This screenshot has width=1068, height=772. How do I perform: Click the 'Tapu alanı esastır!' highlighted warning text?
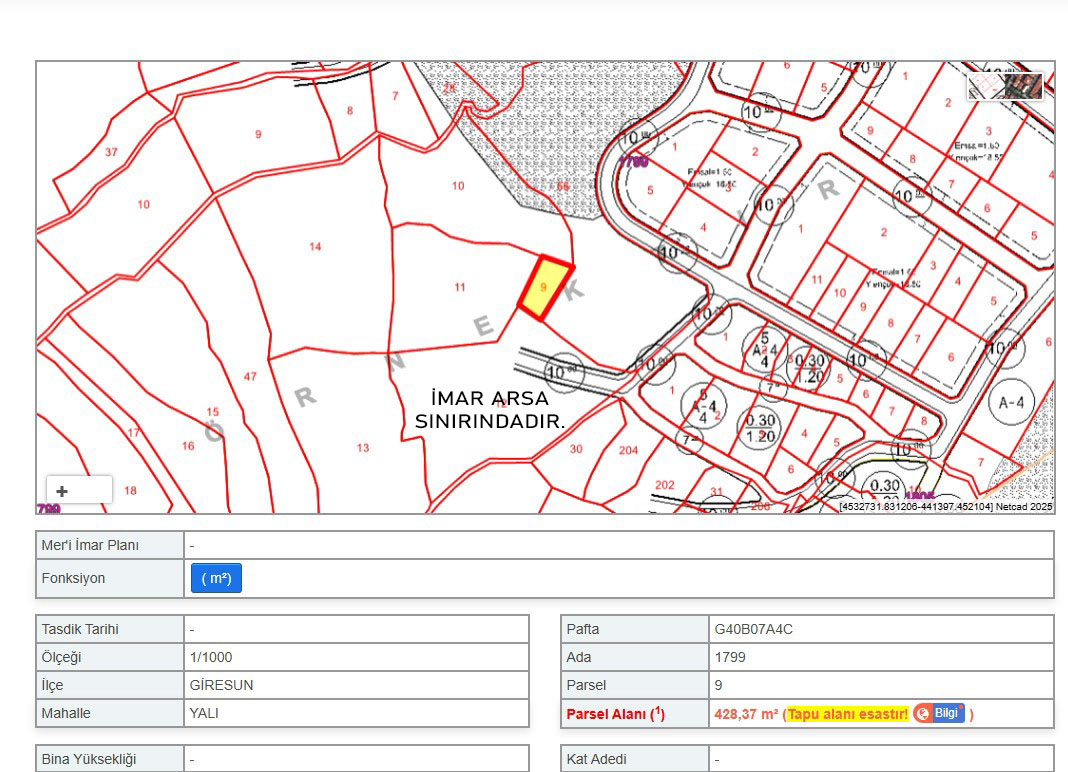click(848, 713)
